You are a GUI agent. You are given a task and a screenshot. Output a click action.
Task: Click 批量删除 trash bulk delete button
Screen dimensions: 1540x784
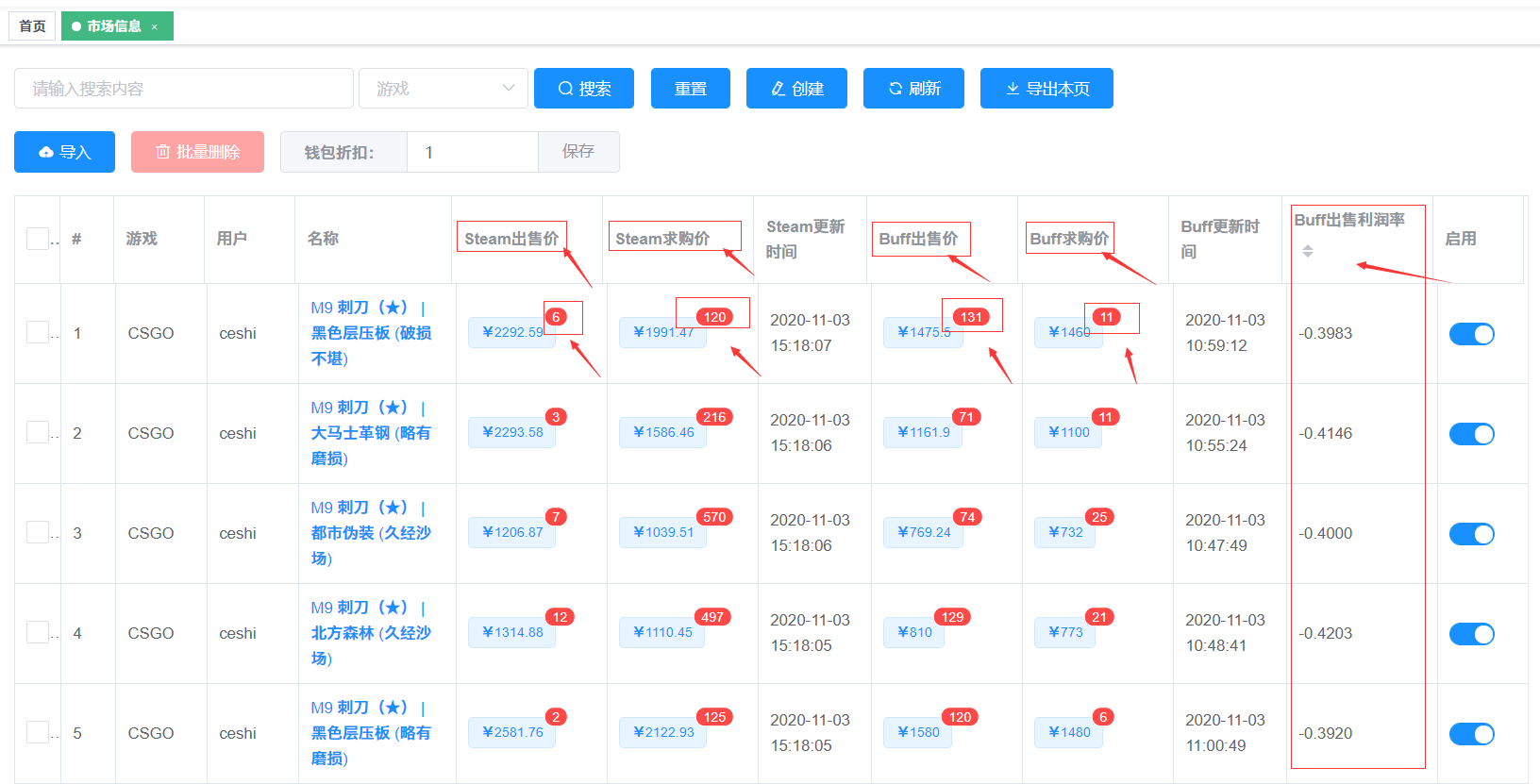[197, 152]
